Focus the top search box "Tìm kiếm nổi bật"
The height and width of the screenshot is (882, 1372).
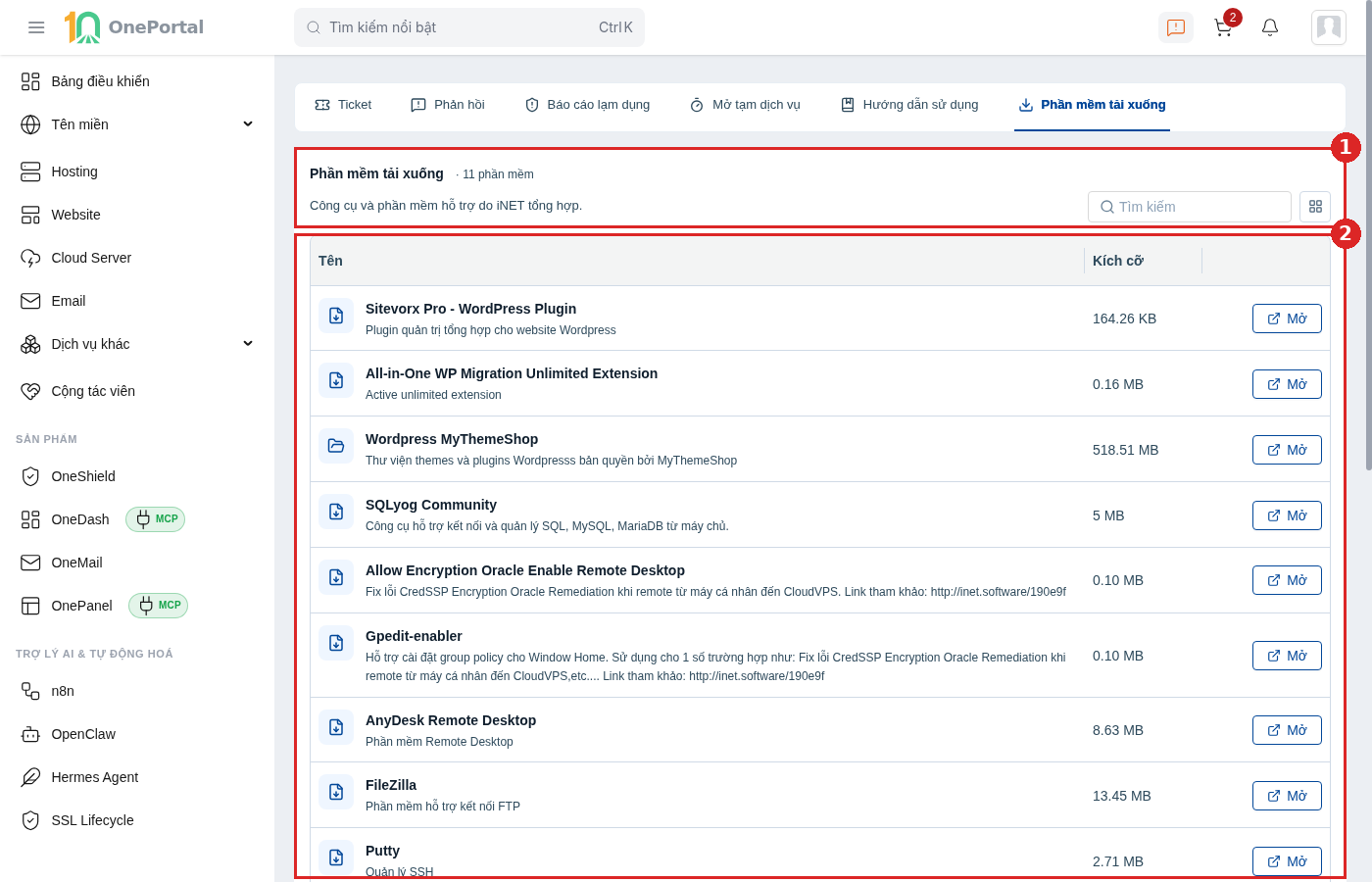click(469, 27)
